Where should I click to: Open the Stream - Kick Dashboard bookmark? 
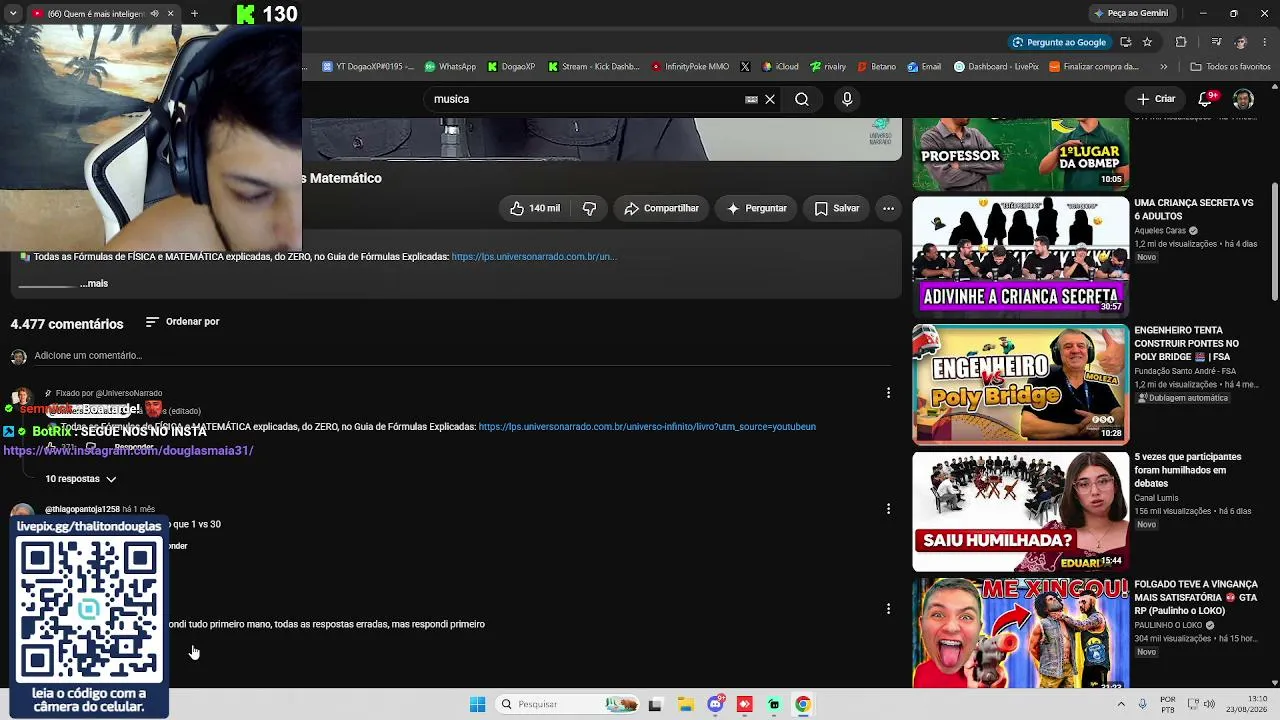(593, 67)
